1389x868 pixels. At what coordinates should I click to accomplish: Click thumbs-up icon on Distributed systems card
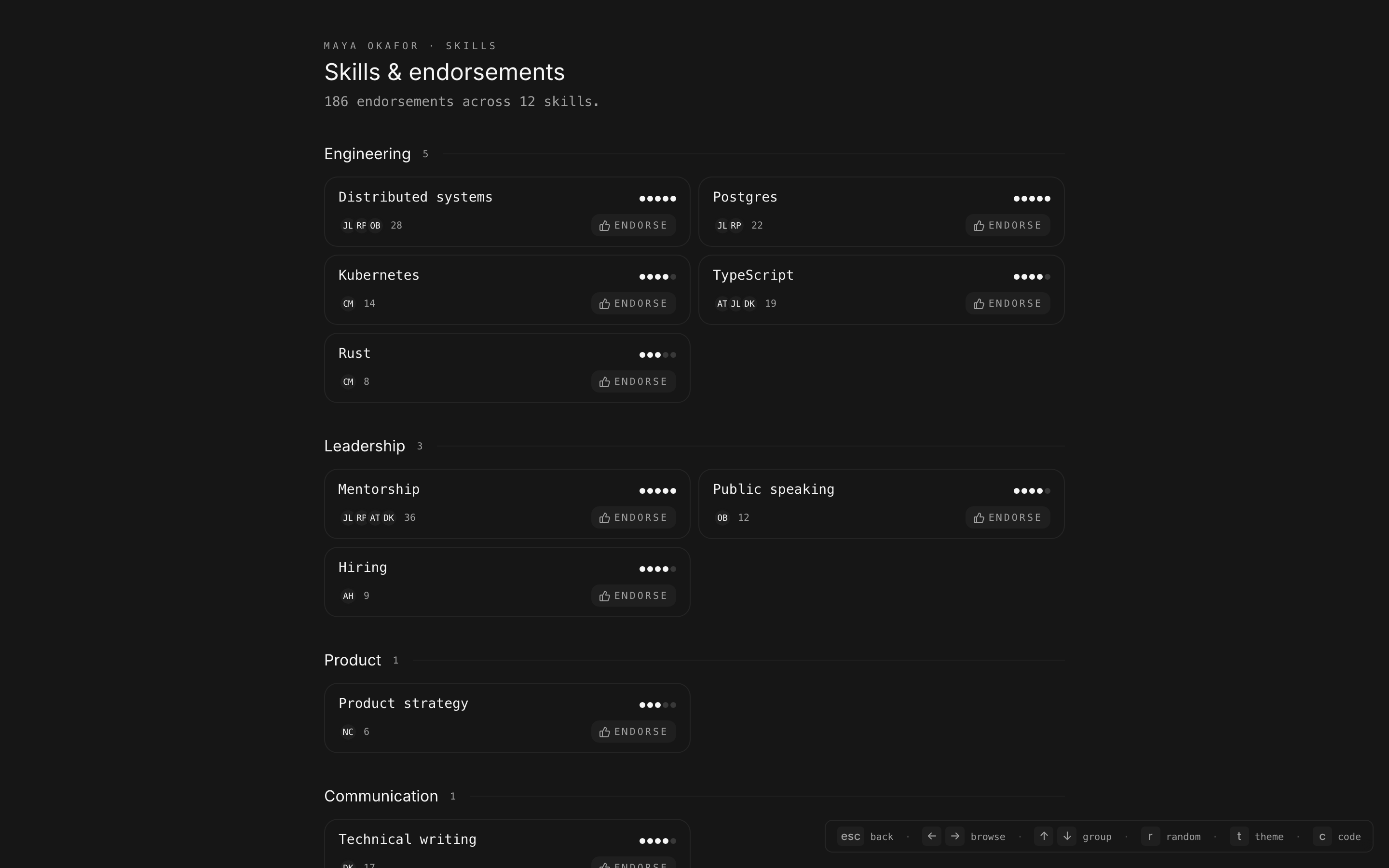click(604, 226)
